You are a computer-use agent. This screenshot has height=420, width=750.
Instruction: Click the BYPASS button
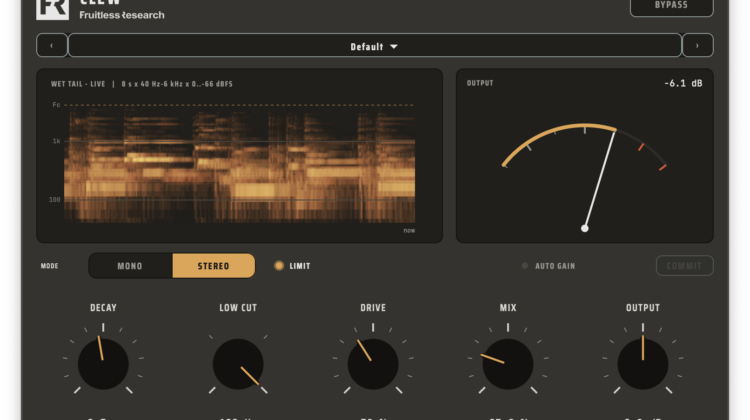pyautogui.click(x=672, y=6)
